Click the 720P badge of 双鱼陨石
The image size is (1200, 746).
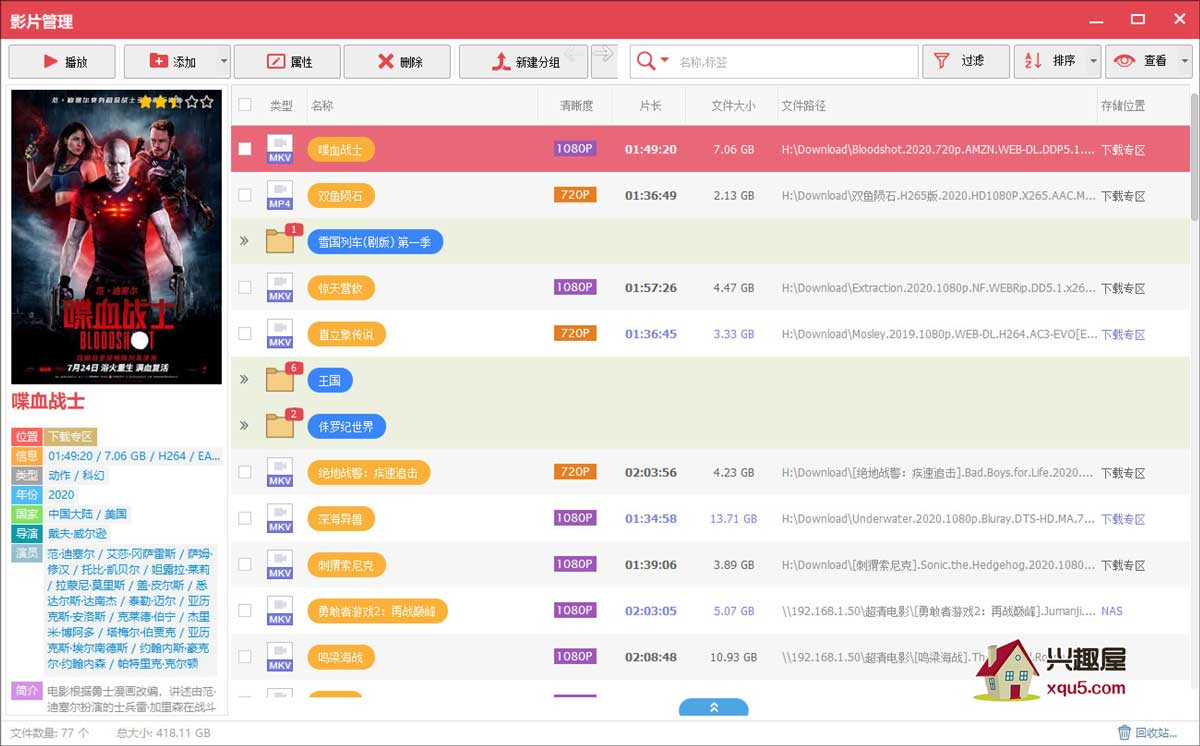575,194
